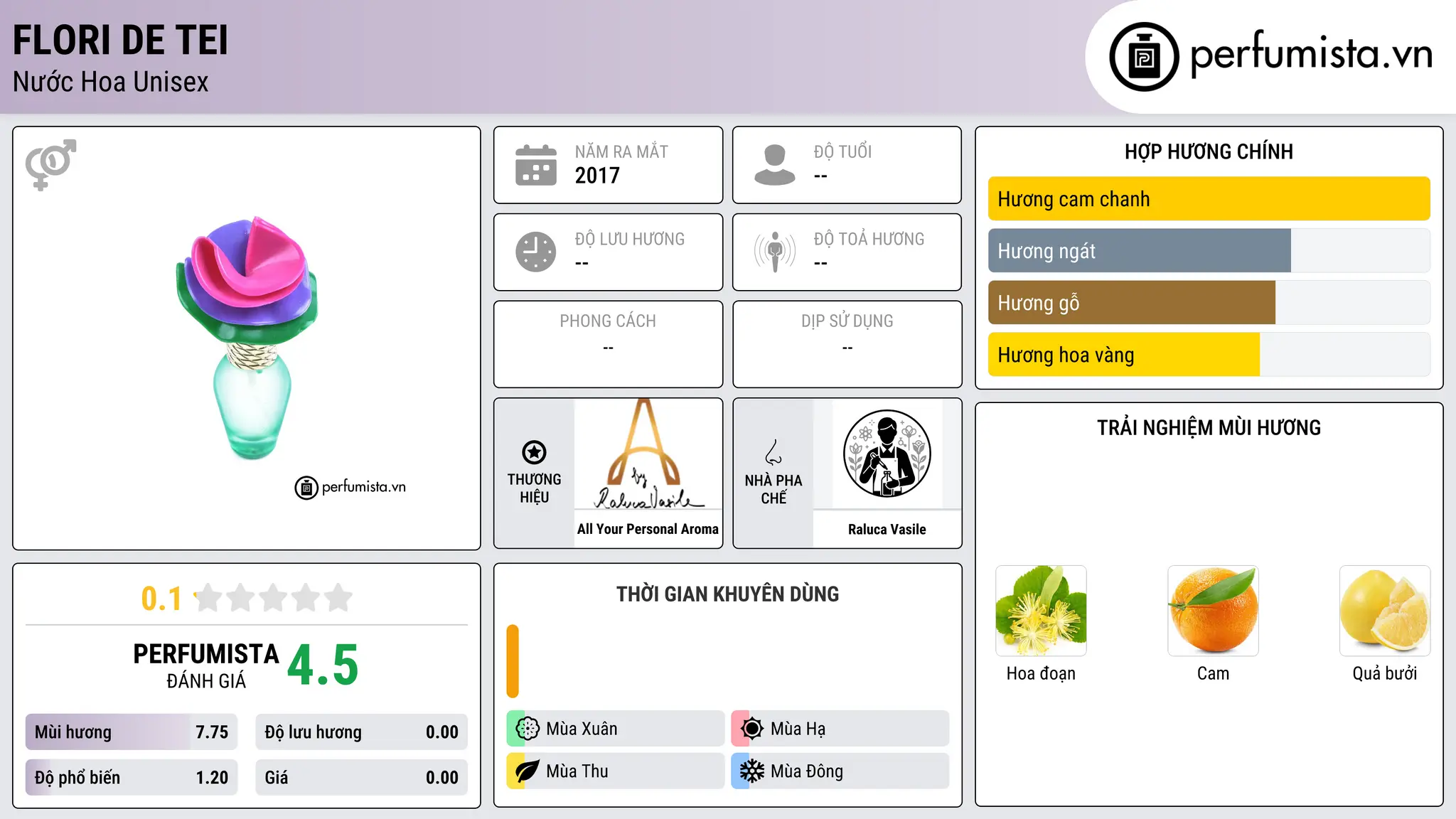
Task: Click the Hương hoa vàng accord bar
Action: (x=1209, y=355)
